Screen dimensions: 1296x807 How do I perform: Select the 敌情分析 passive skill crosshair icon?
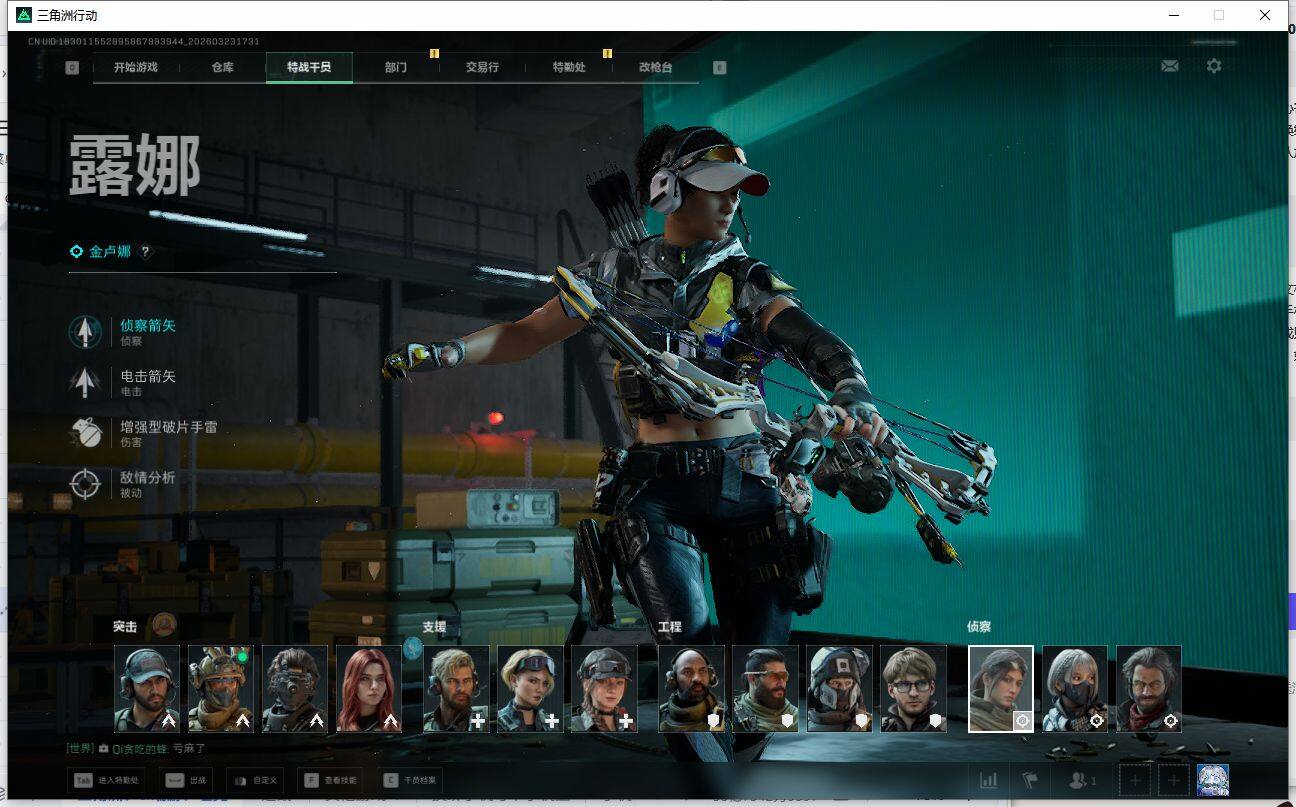click(x=85, y=484)
